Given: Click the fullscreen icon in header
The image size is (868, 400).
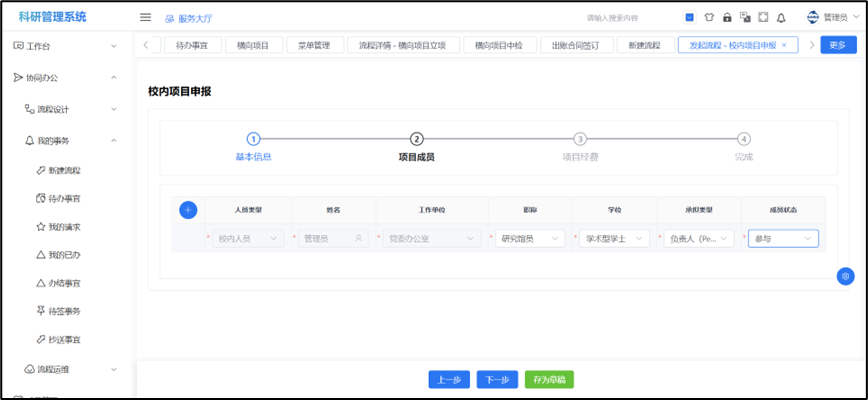Looking at the screenshot, I should (763, 17).
